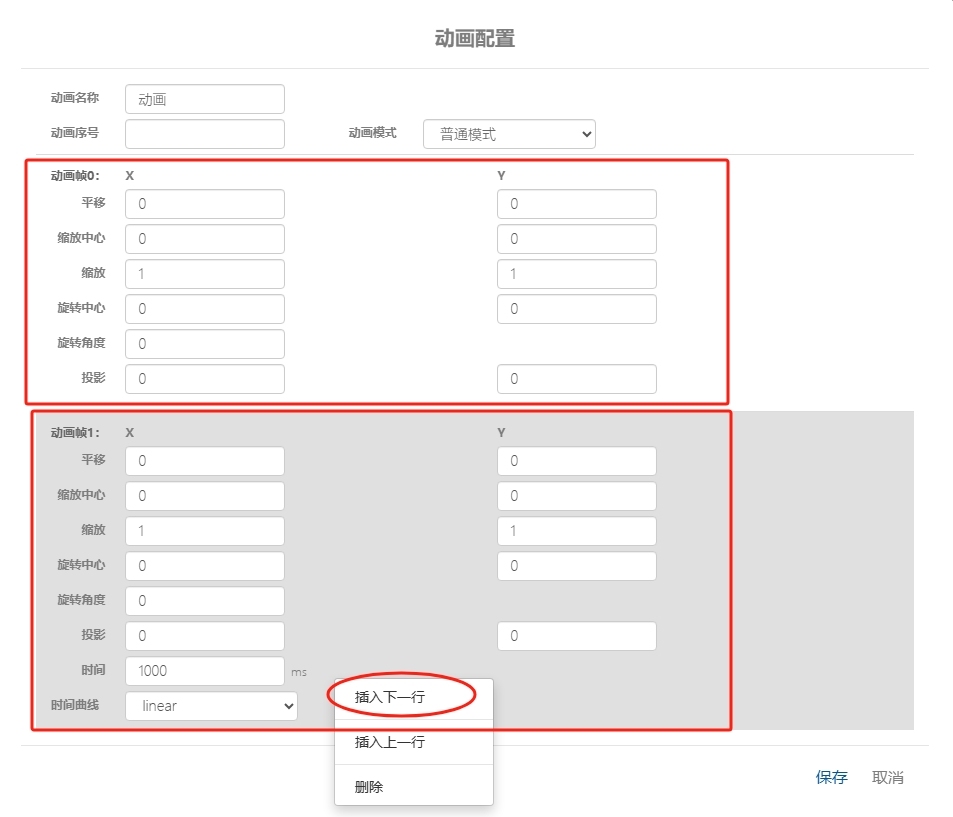Click 动画帧1 投影 Y input

[x=576, y=636]
